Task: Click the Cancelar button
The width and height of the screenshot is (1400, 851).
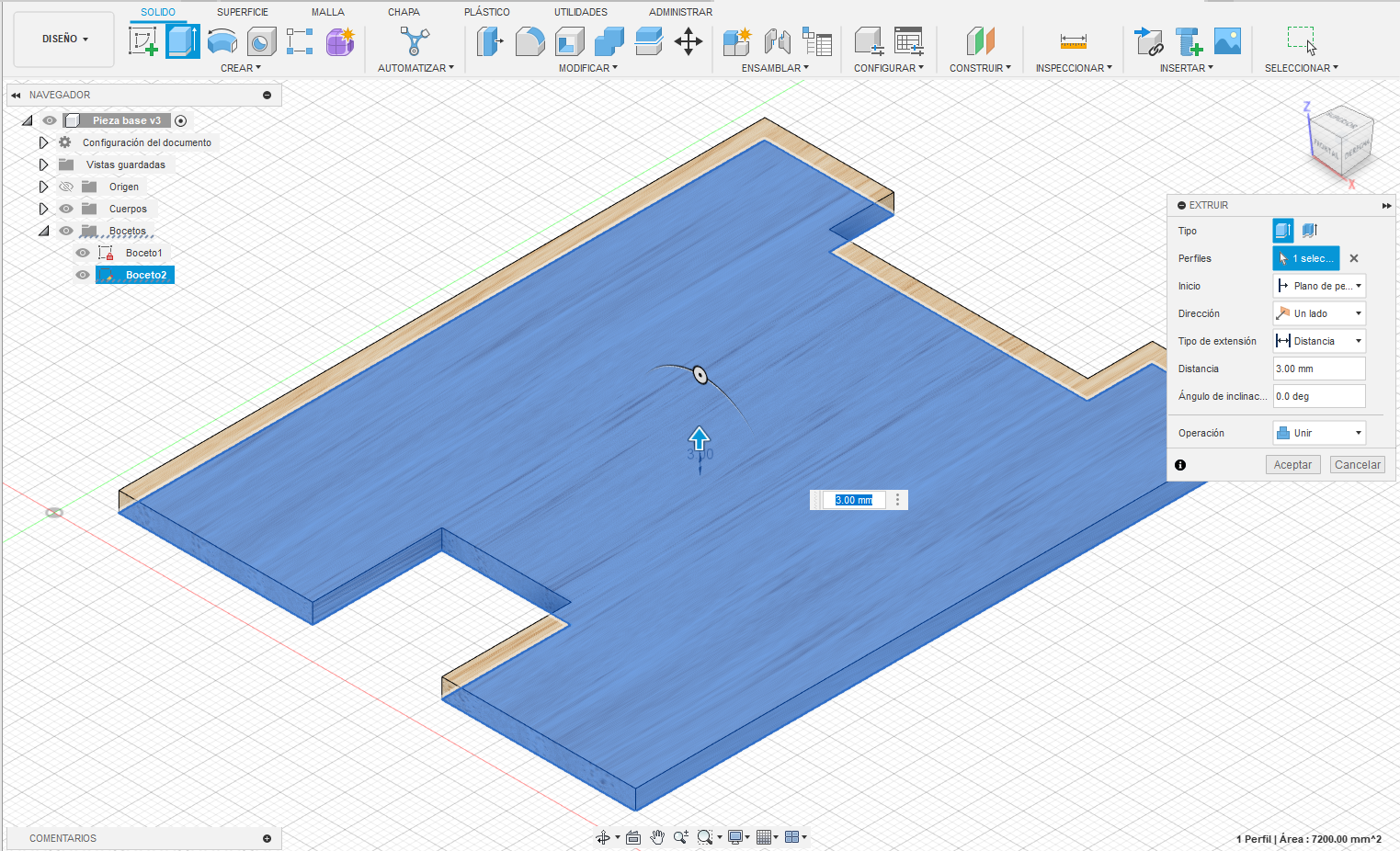Action: click(1358, 465)
